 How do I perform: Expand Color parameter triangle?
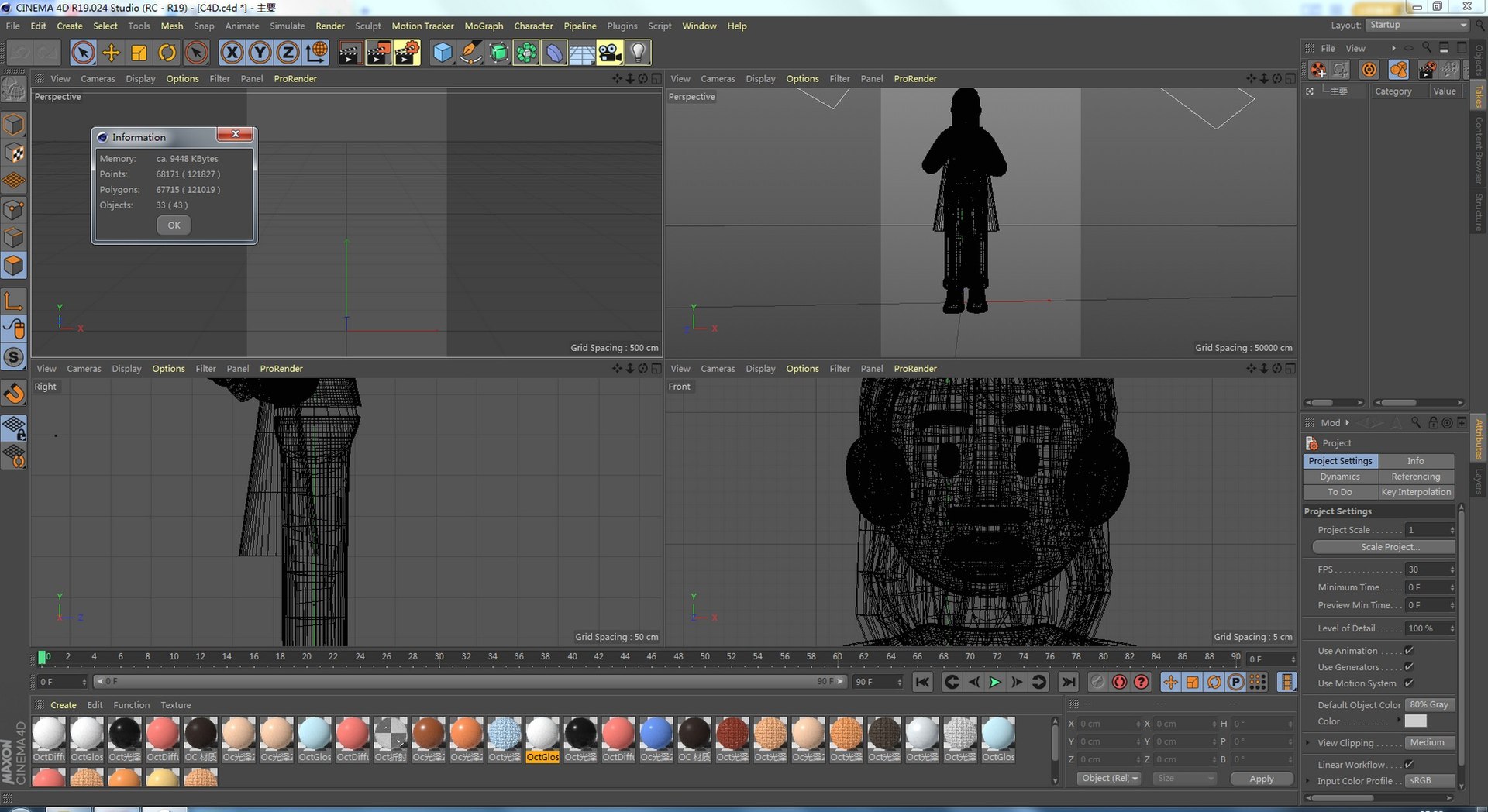tap(1399, 721)
